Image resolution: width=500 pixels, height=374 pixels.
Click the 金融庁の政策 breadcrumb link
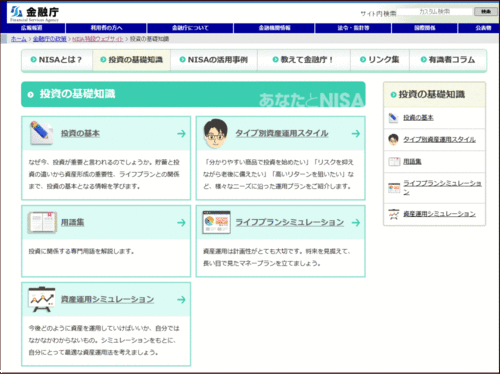pos(50,39)
